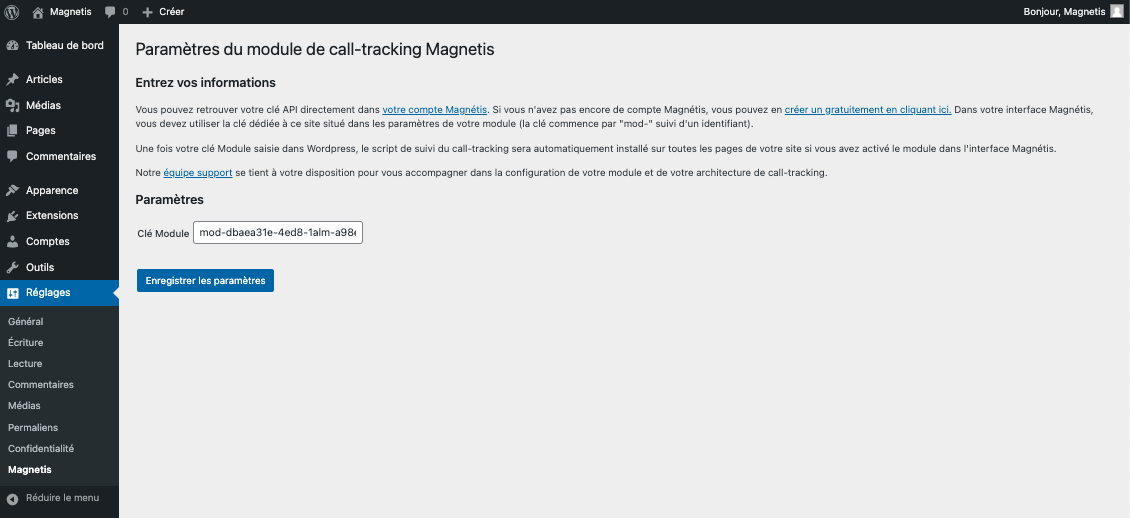Open the Tableau de bord dashboard icon

(x=12, y=45)
